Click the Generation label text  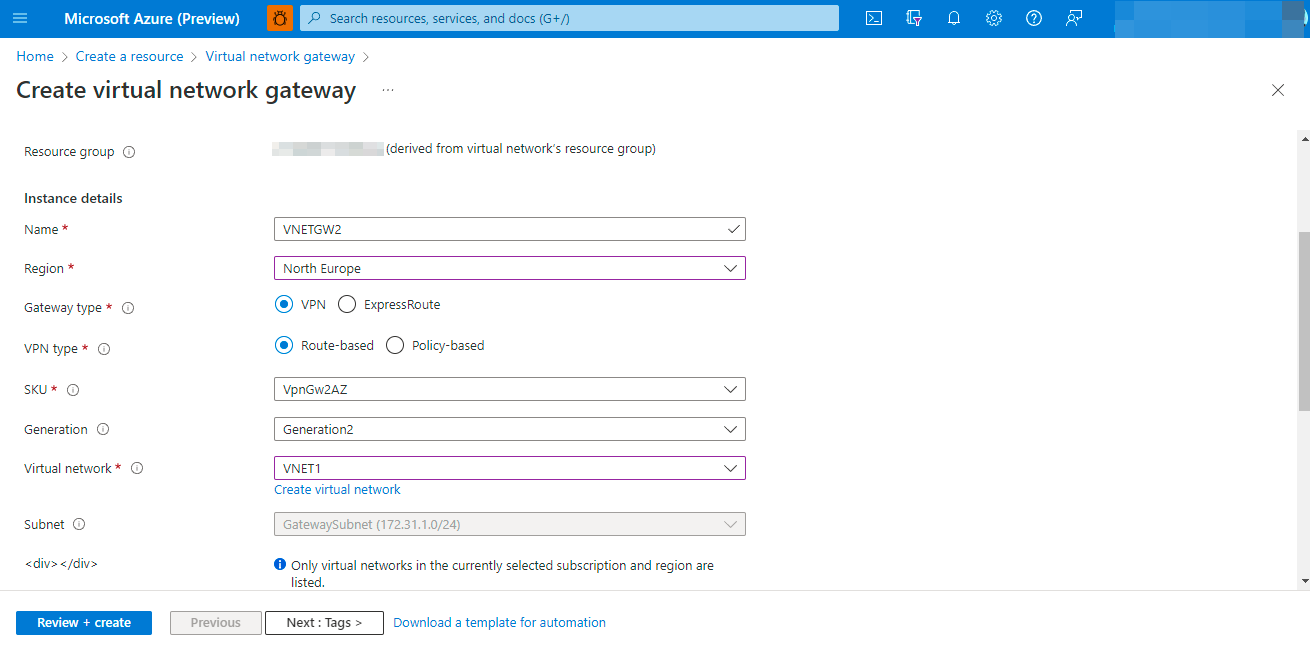pyautogui.click(x=56, y=429)
